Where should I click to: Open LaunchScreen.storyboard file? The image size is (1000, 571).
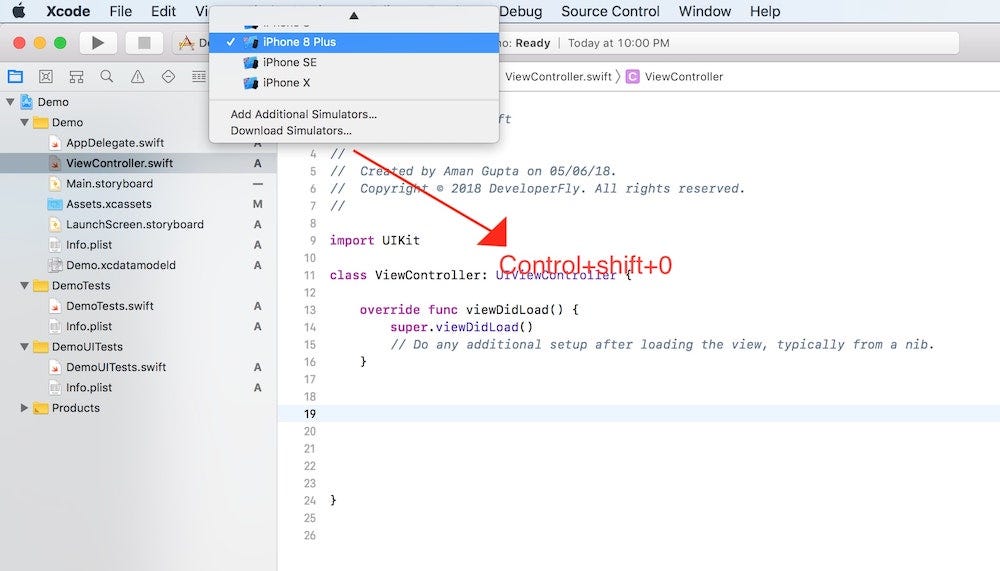pos(135,225)
